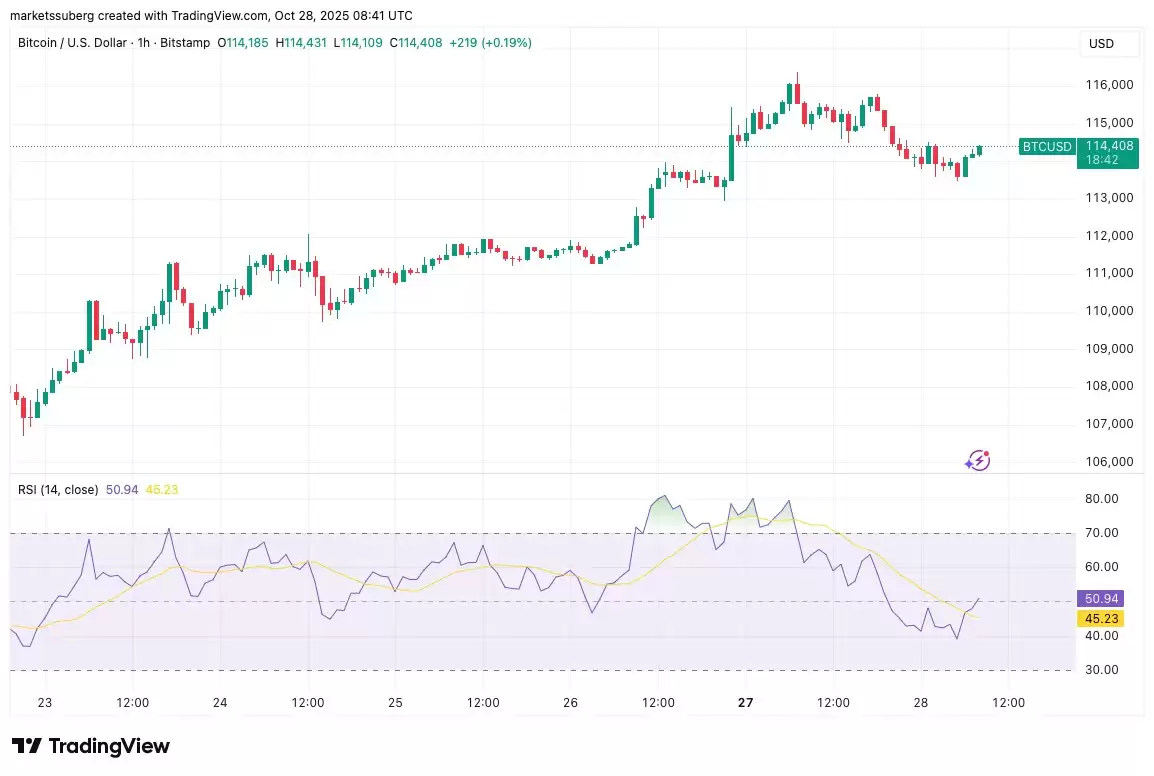This screenshot has width=1154, height=776.
Task: Click the yellow RSI average badge 45.23
Action: [x=1101, y=618]
